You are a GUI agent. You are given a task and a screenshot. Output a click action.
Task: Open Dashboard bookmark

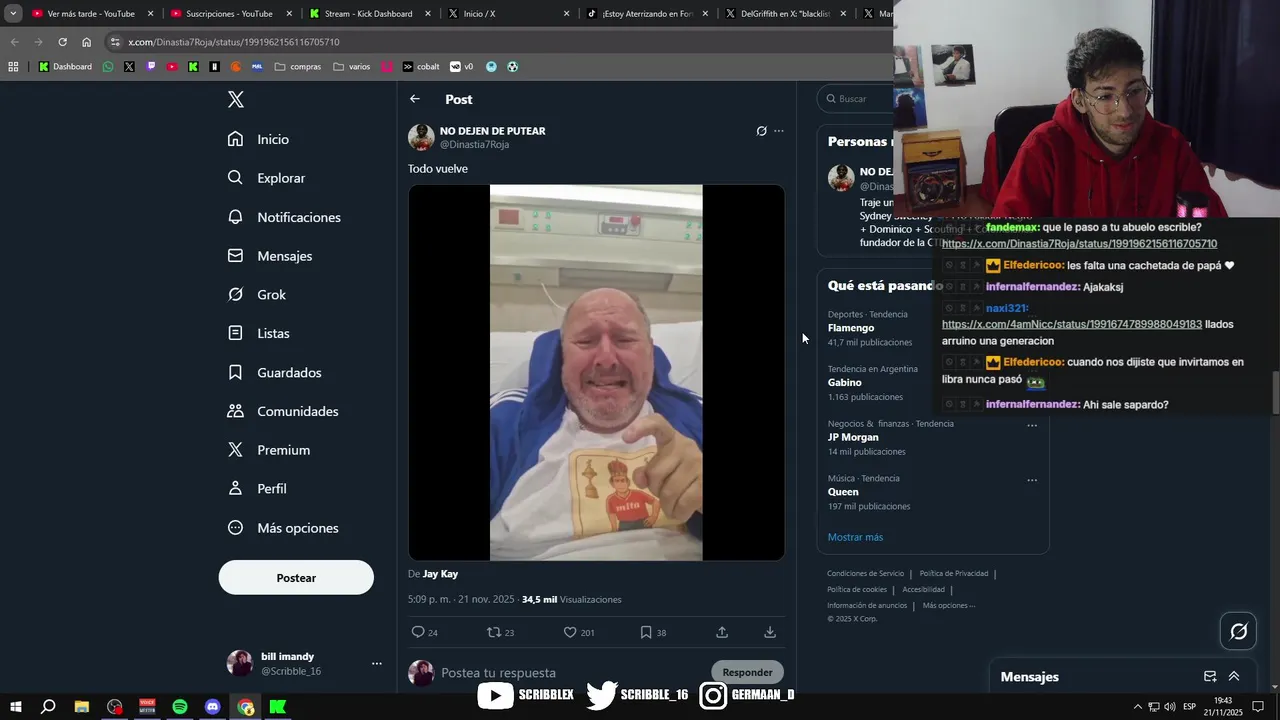pos(65,67)
